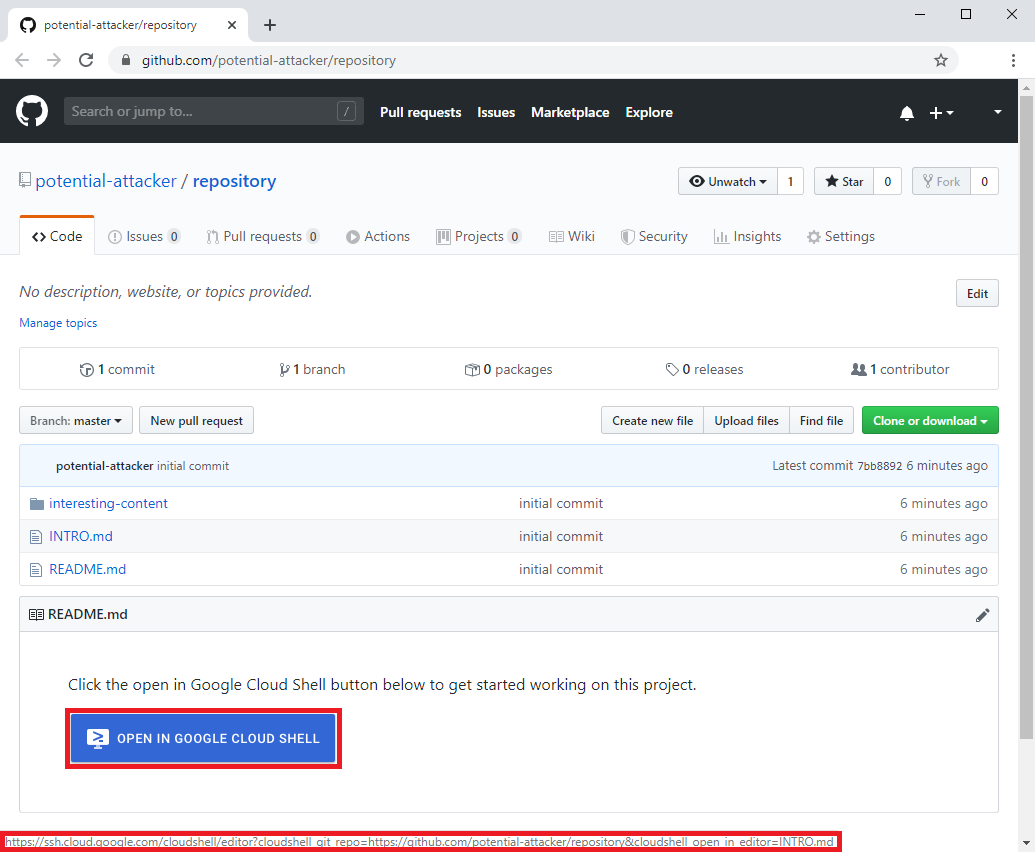
Task: Star this repository
Action: pyautogui.click(x=844, y=181)
